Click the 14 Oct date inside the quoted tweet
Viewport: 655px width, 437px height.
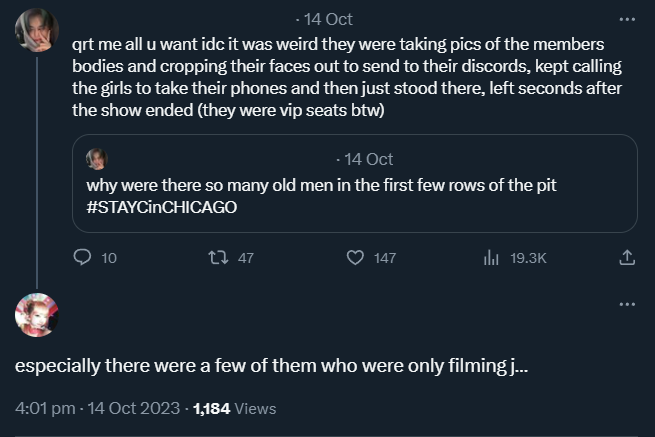[366, 159]
